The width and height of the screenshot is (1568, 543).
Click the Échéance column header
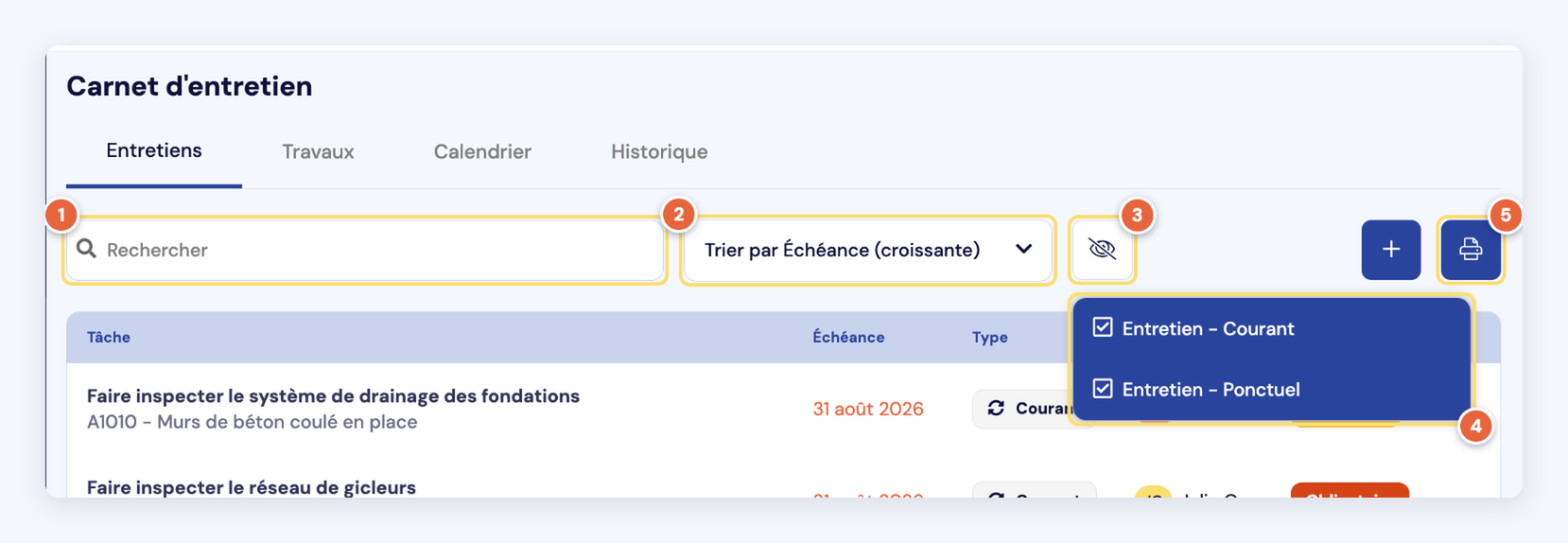848,337
